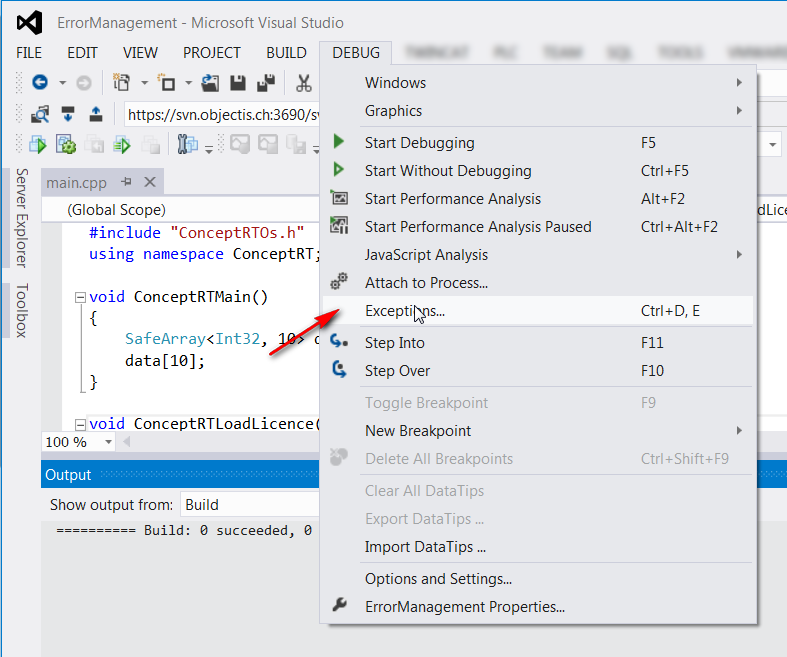
Task: Click the New Project toolbar icon
Action: [121, 82]
